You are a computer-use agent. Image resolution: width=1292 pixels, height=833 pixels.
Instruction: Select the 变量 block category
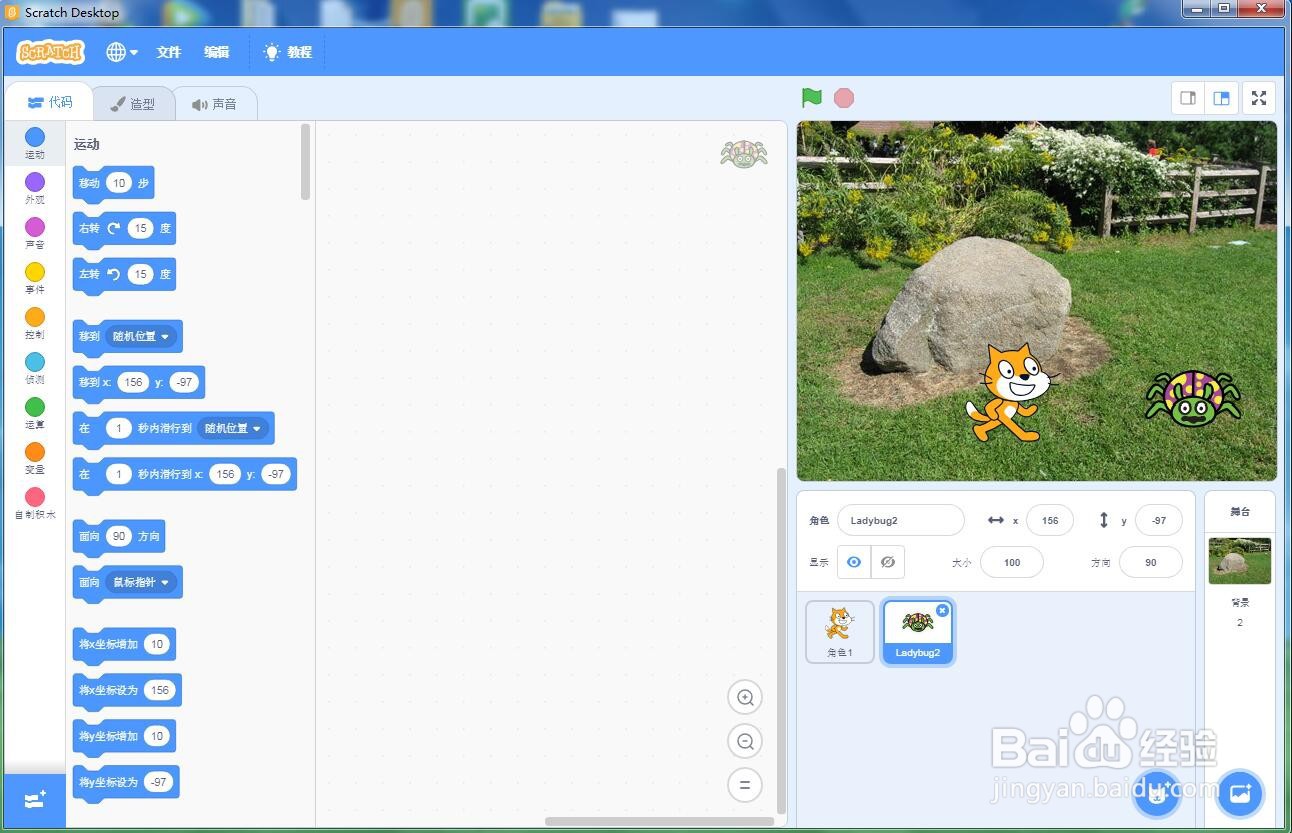(x=35, y=458)
